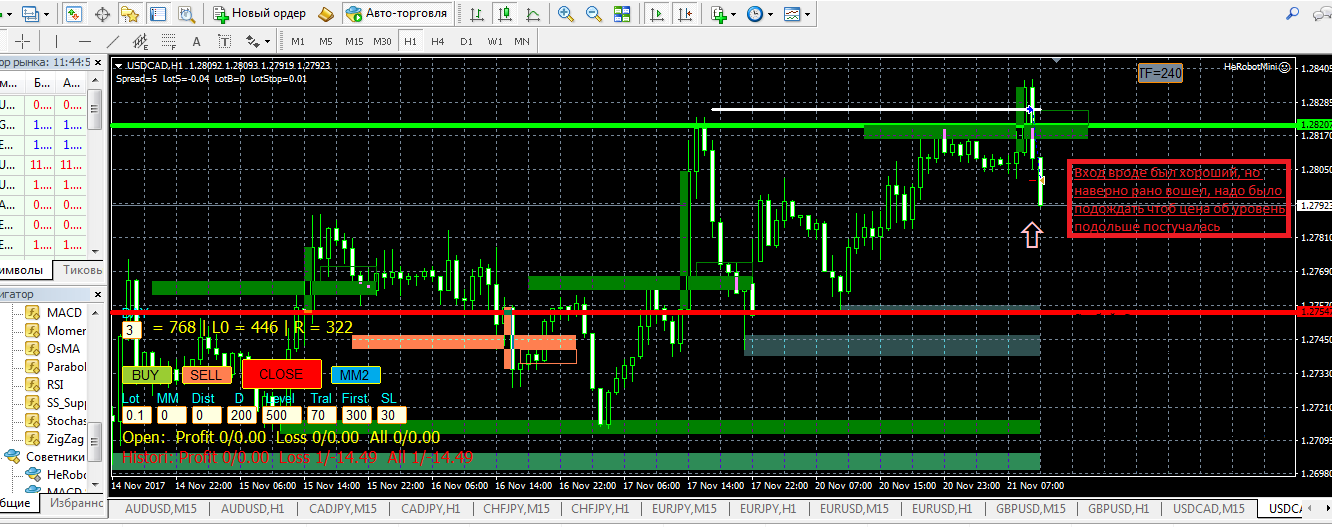Click the Lot input field showing 0.1
The height and width of the screenshot is (527, 1332).
point(136,415)
